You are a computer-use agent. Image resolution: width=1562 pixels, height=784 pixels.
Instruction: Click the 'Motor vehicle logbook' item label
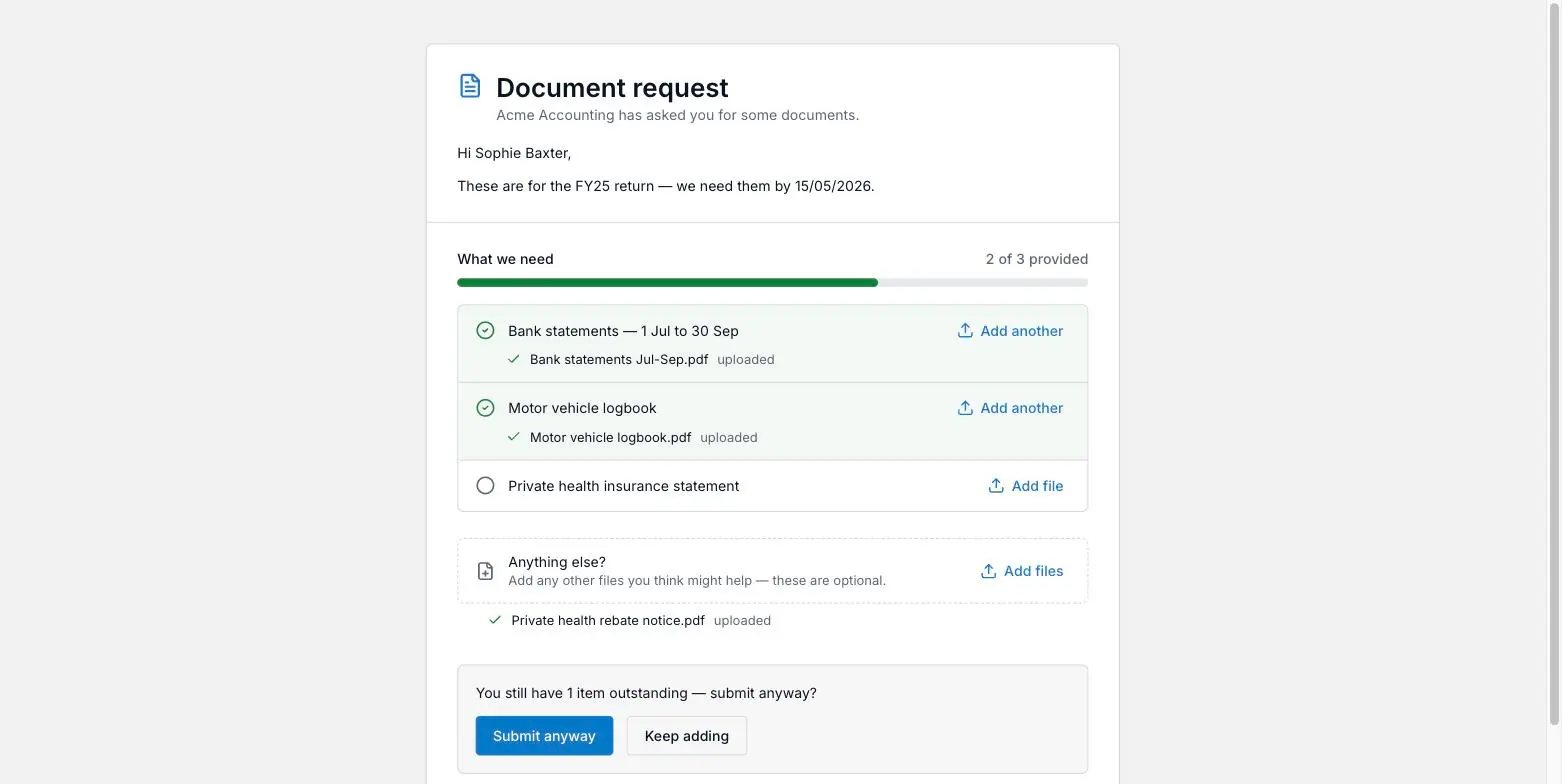(582, 408)
